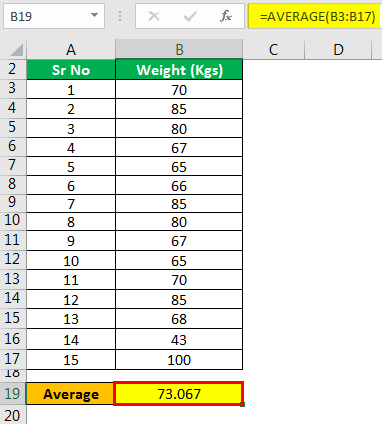Image resolution: width=382 pixels, height=424 pixels.
Task: Click the orange 'Average' label cell
Action: click(x=70, y=394)
